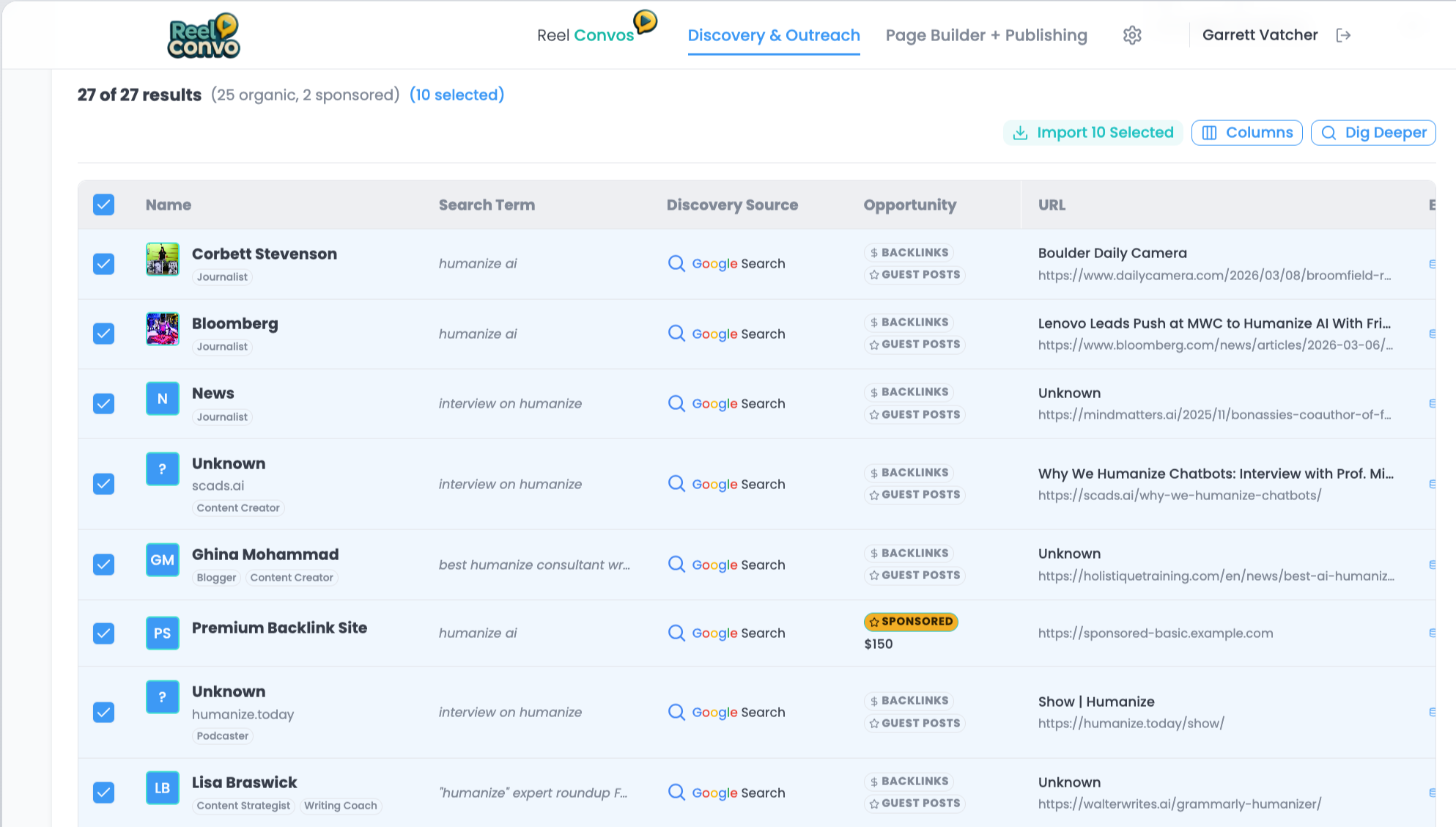This screenshot has width=1456, height=827.
Task: Click Corbett Stevenson's avatar thumbnail
Action: [163, 260]
